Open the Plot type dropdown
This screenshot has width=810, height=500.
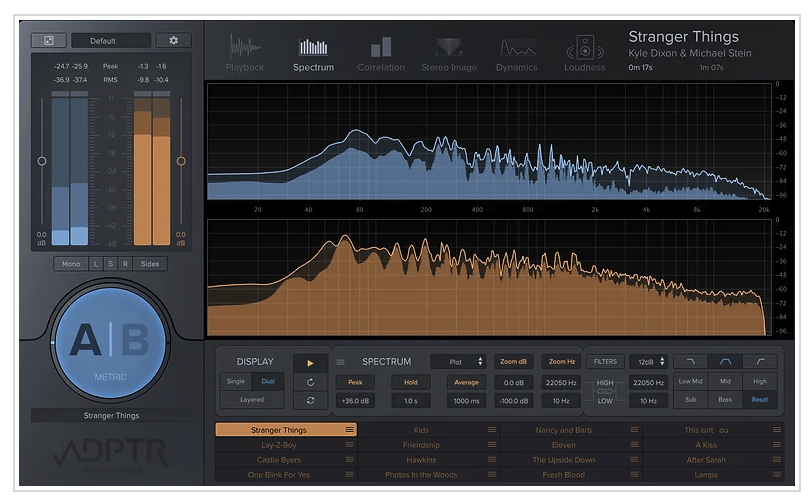tap(458, 362)
